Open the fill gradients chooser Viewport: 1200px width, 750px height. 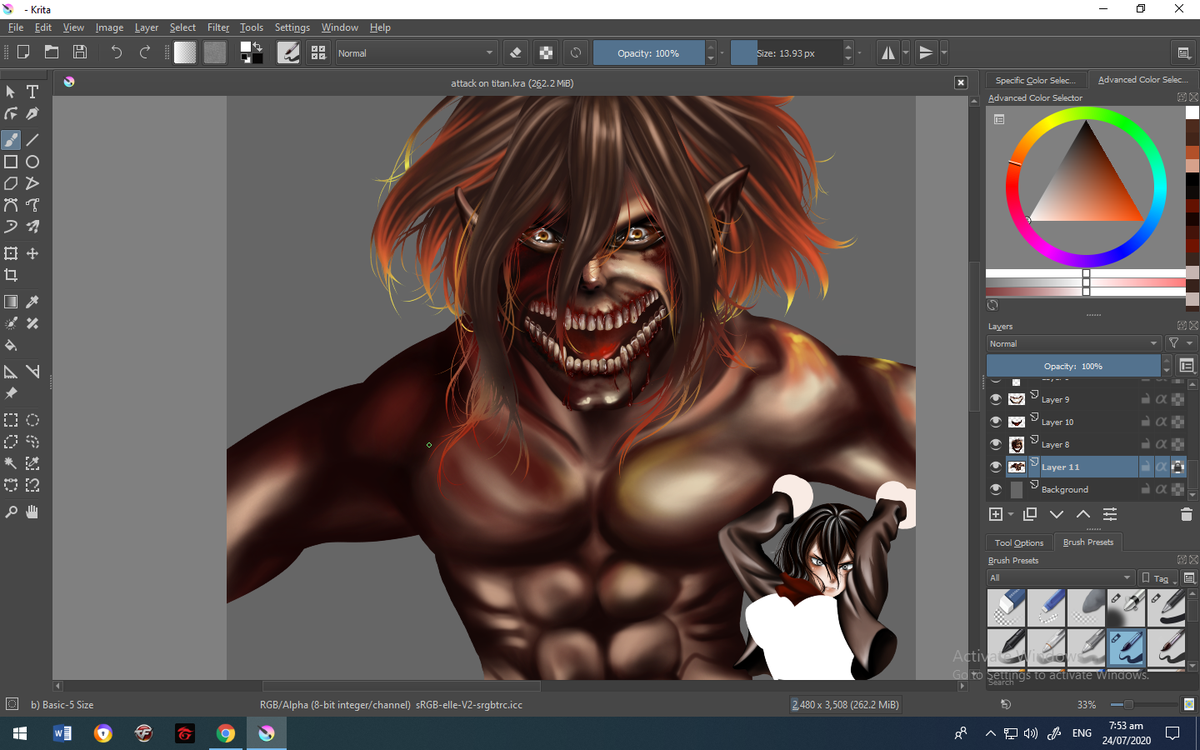click(185, 52)
